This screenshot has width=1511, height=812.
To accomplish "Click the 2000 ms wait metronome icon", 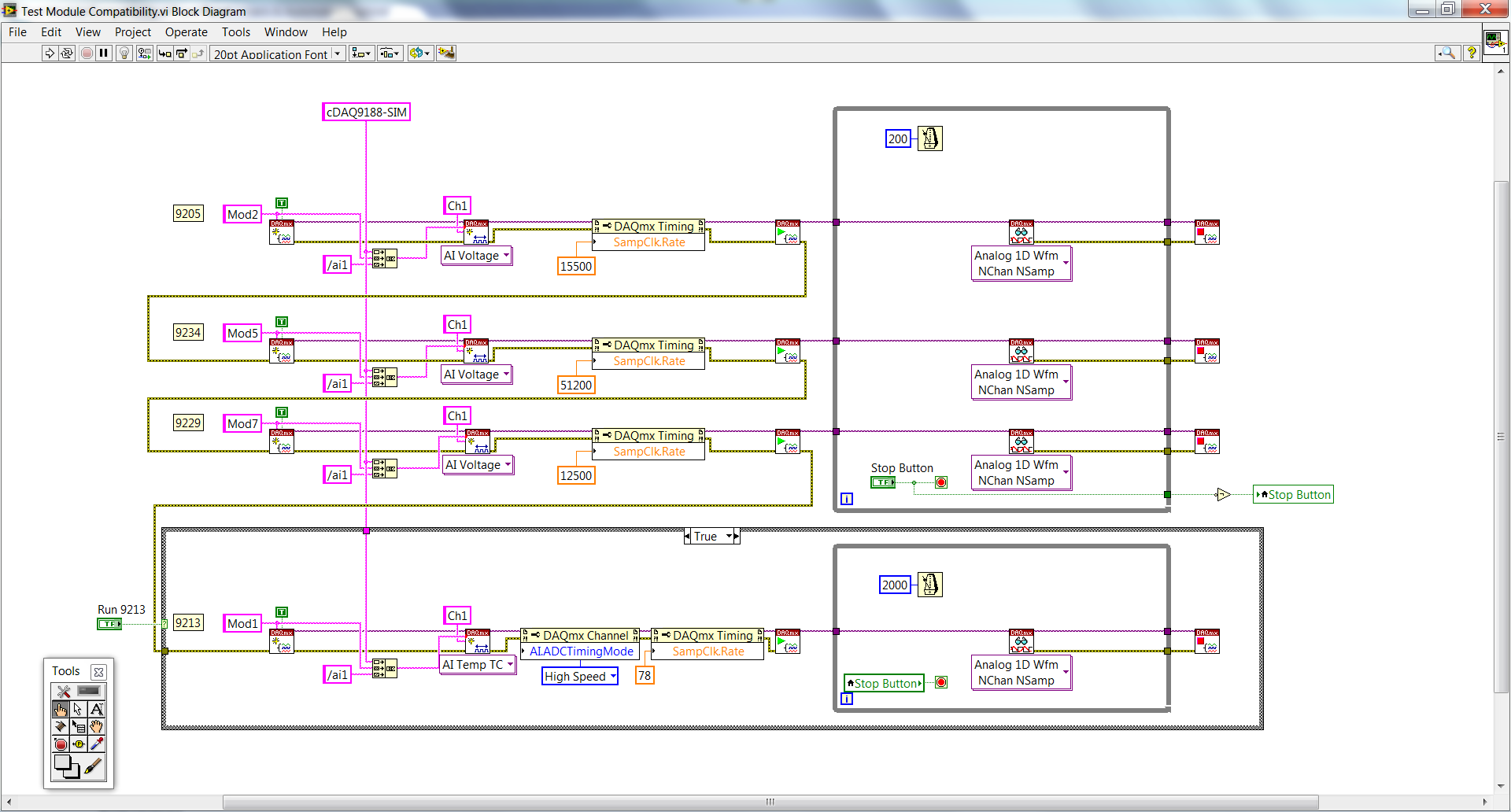I will [x=930, y=585].
